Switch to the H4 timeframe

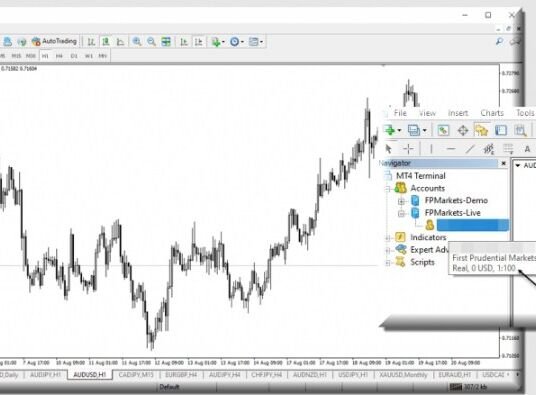pos(59,56)
